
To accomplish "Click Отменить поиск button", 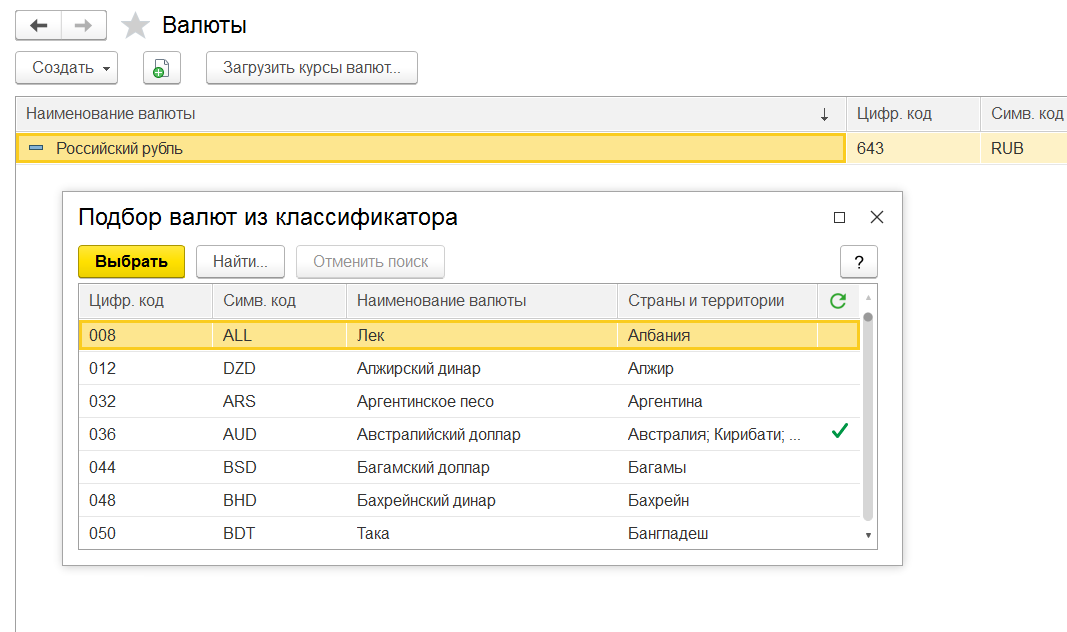I will (370, 262).
